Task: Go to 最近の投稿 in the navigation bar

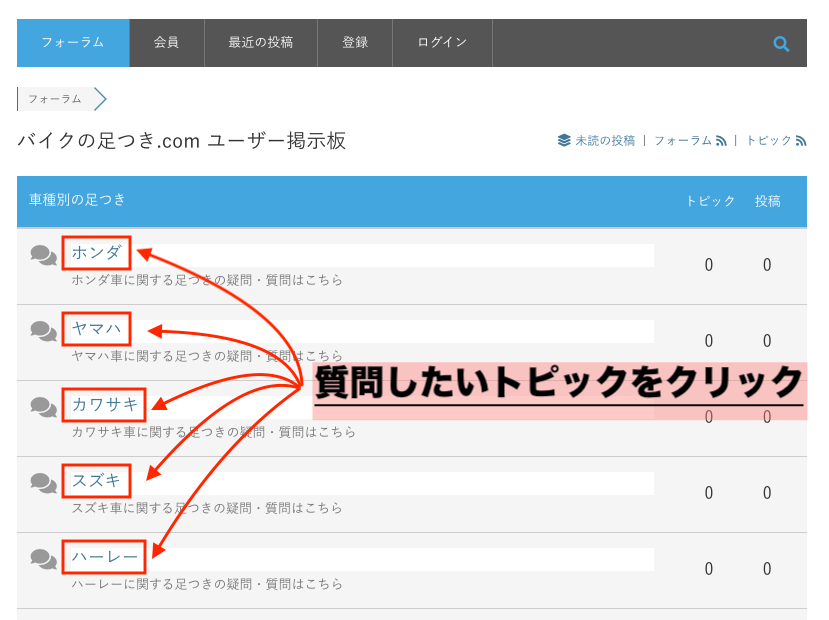Action: pos(260,42)
